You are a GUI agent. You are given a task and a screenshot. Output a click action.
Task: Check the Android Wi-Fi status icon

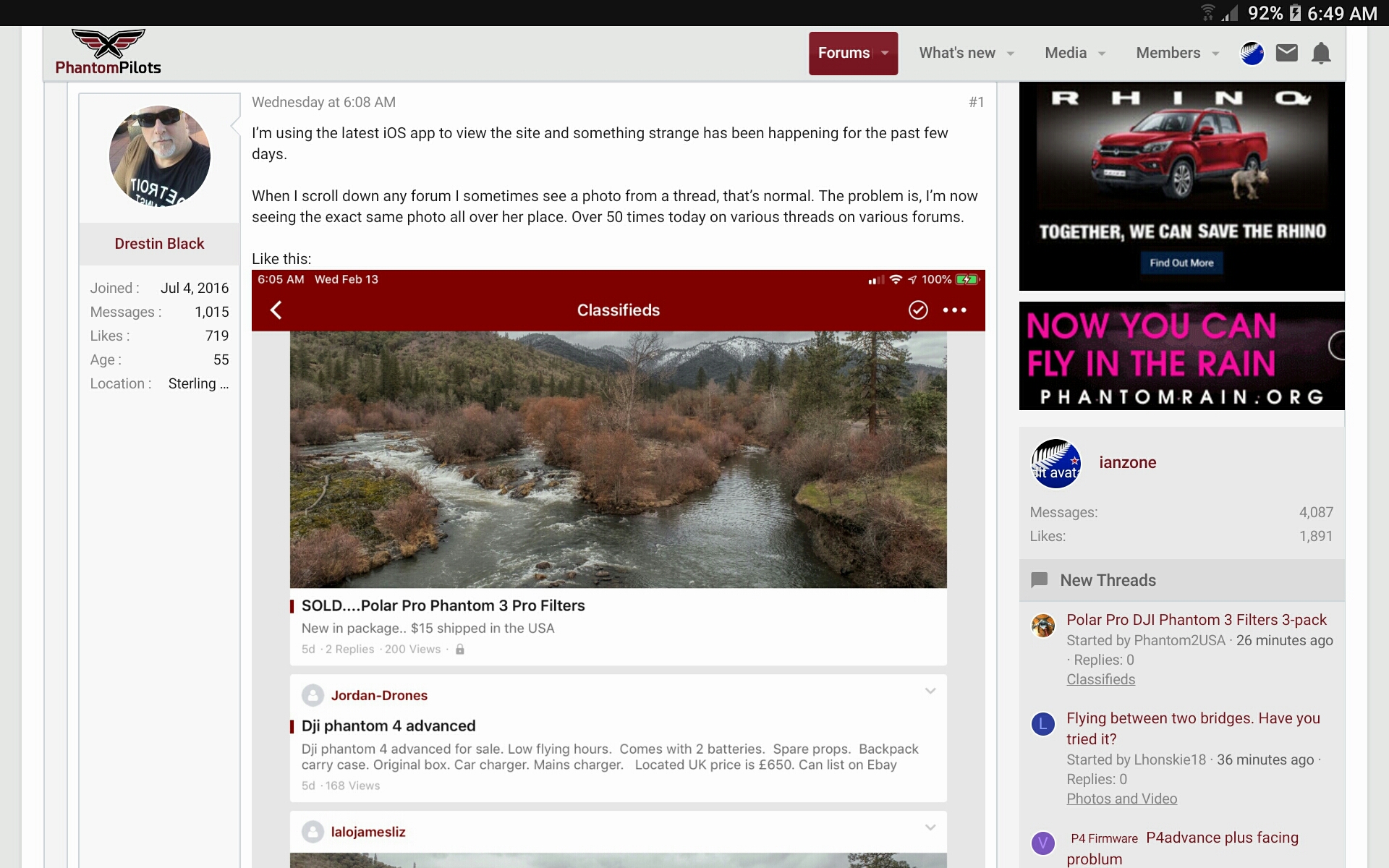click(1207, 13)
